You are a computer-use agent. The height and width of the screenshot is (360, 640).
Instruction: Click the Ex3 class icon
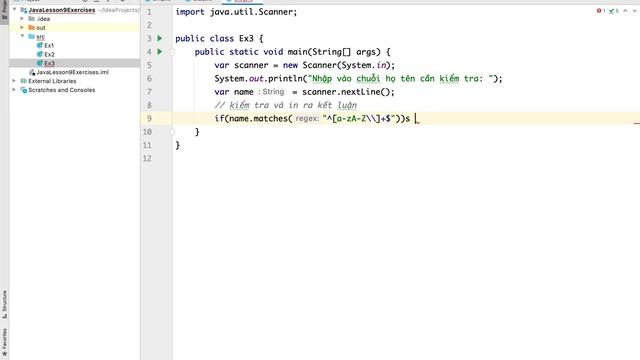[40, 63]
